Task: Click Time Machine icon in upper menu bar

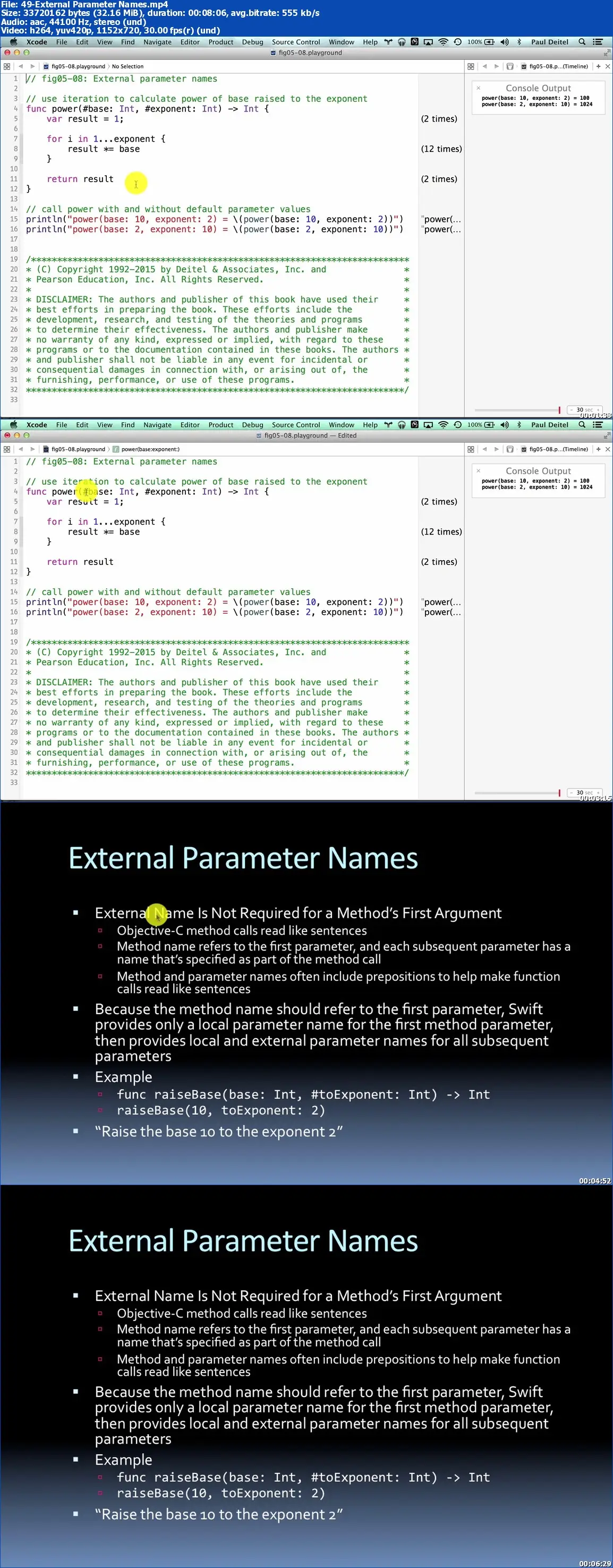Action: click(x=458, y=42)
